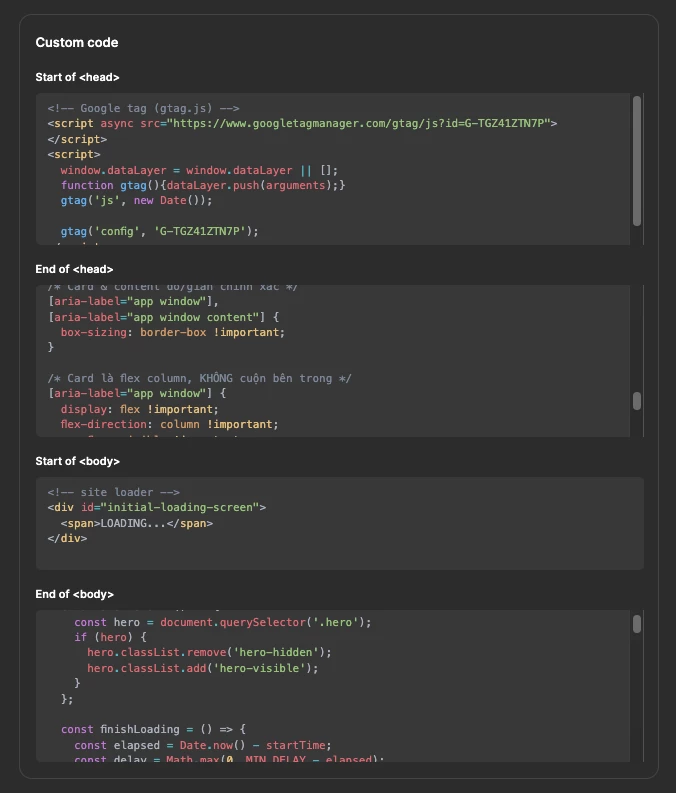This screenshot has height=793, width=676.
Task: Click the classList.remove('hero-hidden') line
Action: 209,652
